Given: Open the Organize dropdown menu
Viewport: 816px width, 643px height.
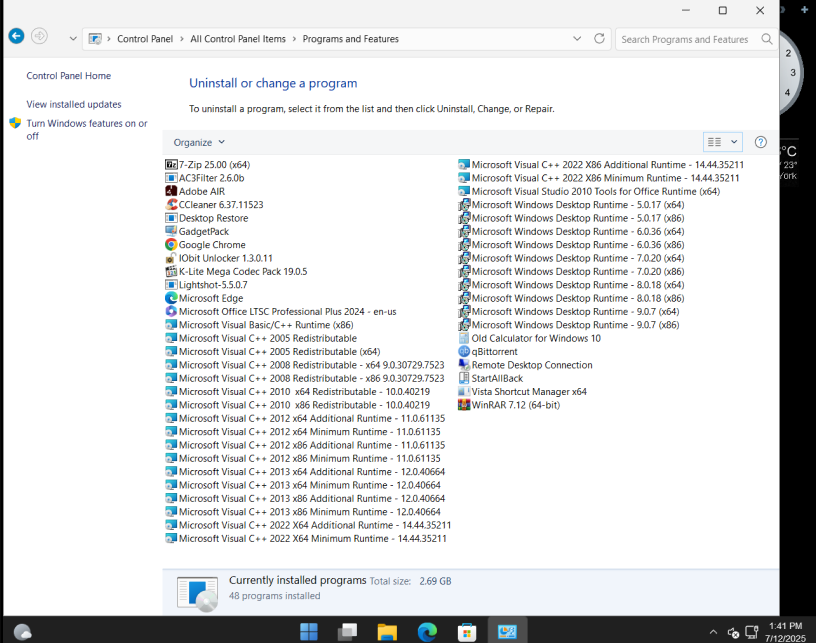Looking at the screenshot, I should 199,142.
